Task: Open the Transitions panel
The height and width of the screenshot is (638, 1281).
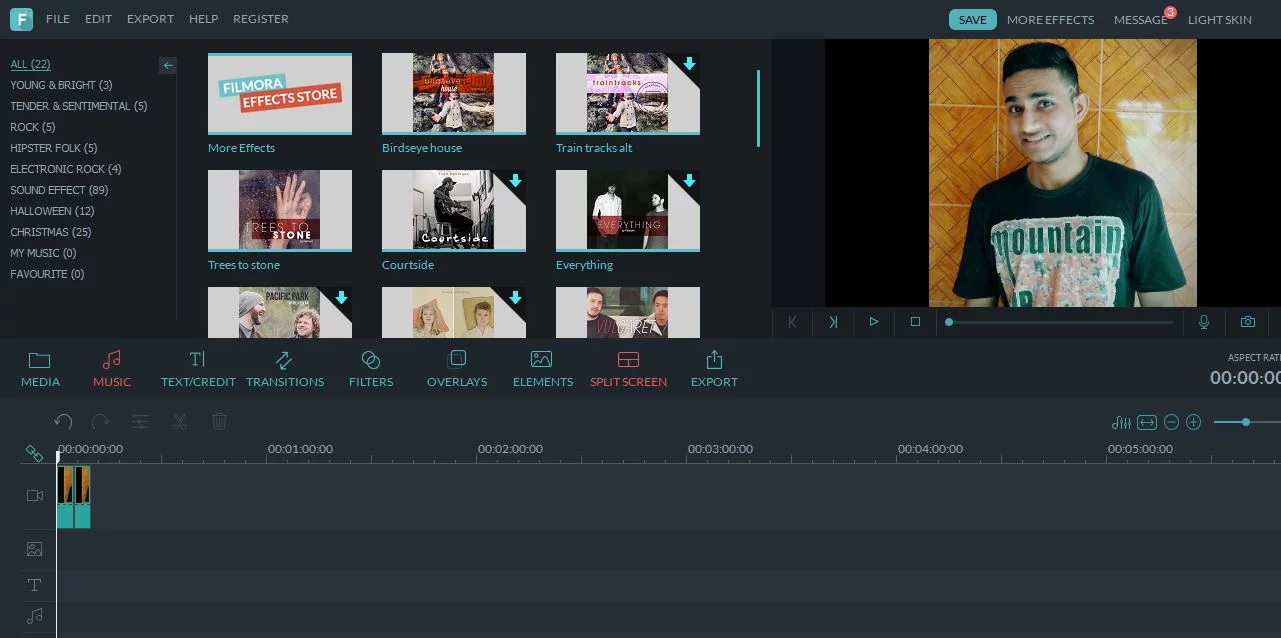Action: [284, 368]
